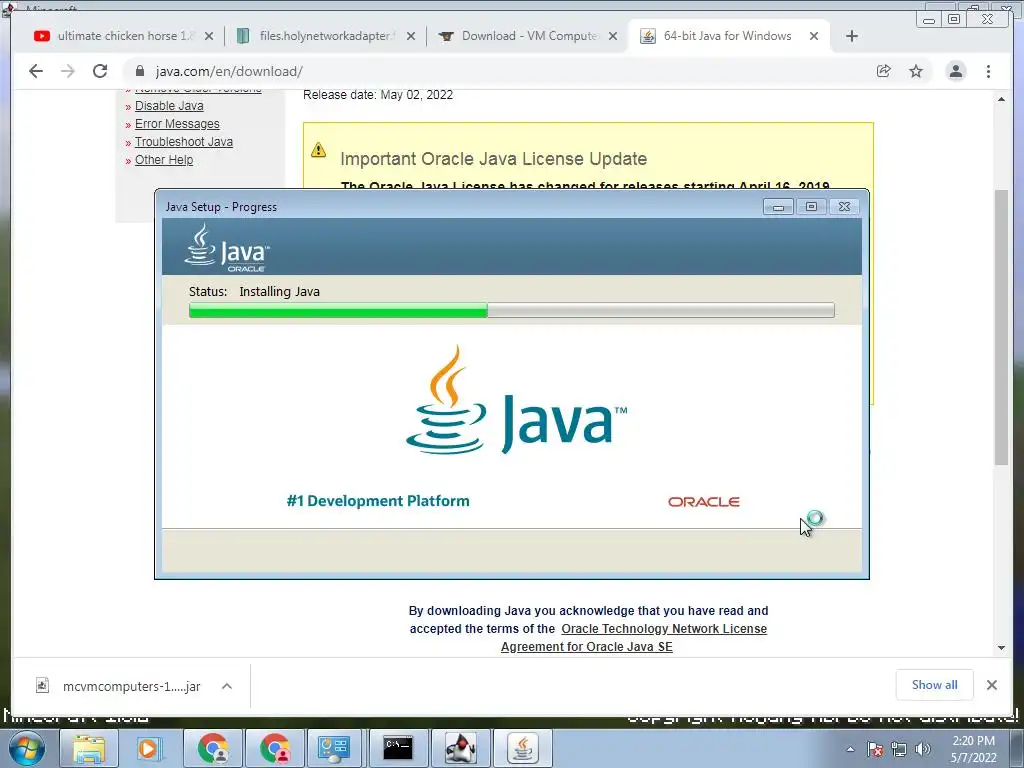The height and width of the screenshot is (768, 1024).
Task: Open Windows Explorer from taskbar
Action: [x=89, y=748]
